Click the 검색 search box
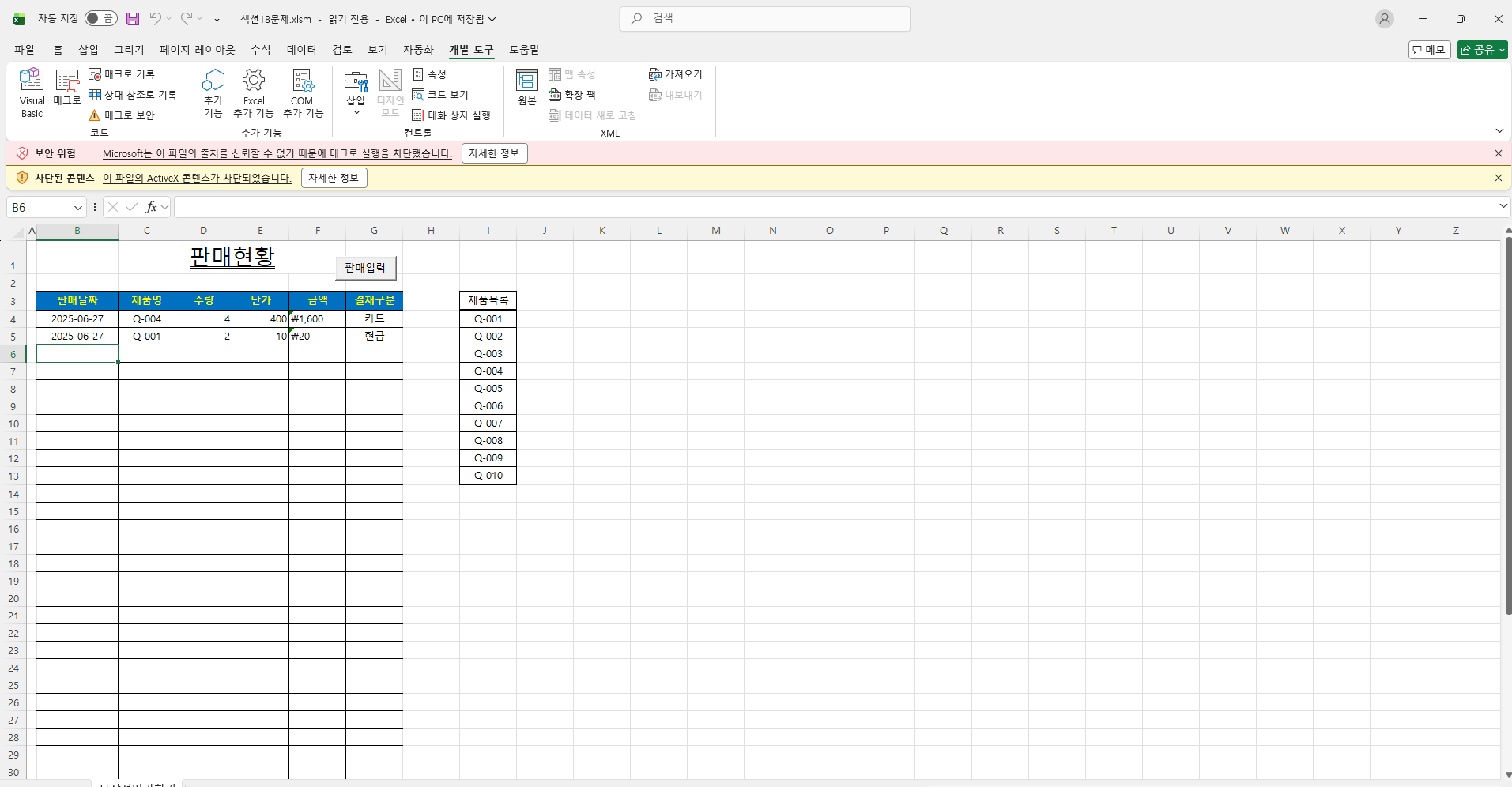This screenshot has height=787, width=1512. coord(765,18)
